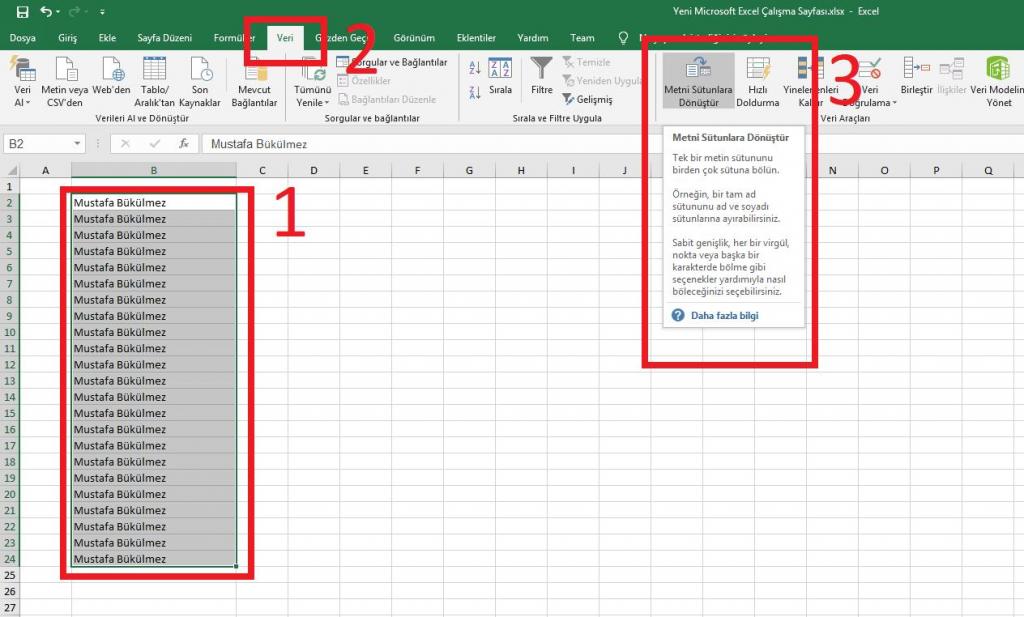1024x617 pixels.
Task: Sort ascending with the A-Z icon
Action: (474, 67)
